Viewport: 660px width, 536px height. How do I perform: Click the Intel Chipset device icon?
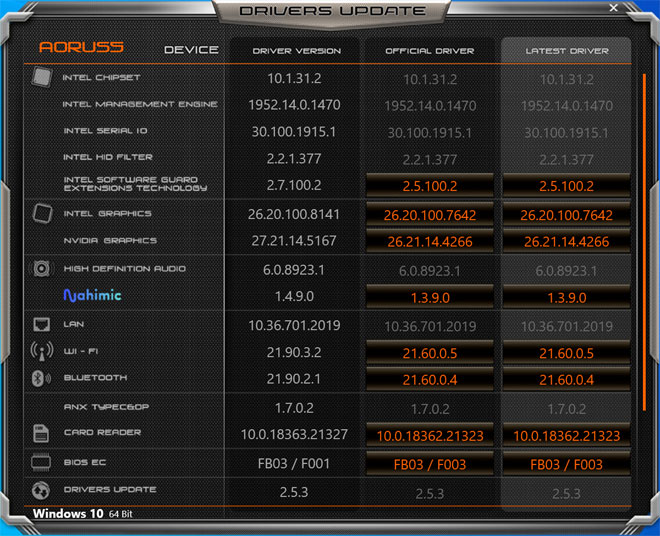point(42,77)
